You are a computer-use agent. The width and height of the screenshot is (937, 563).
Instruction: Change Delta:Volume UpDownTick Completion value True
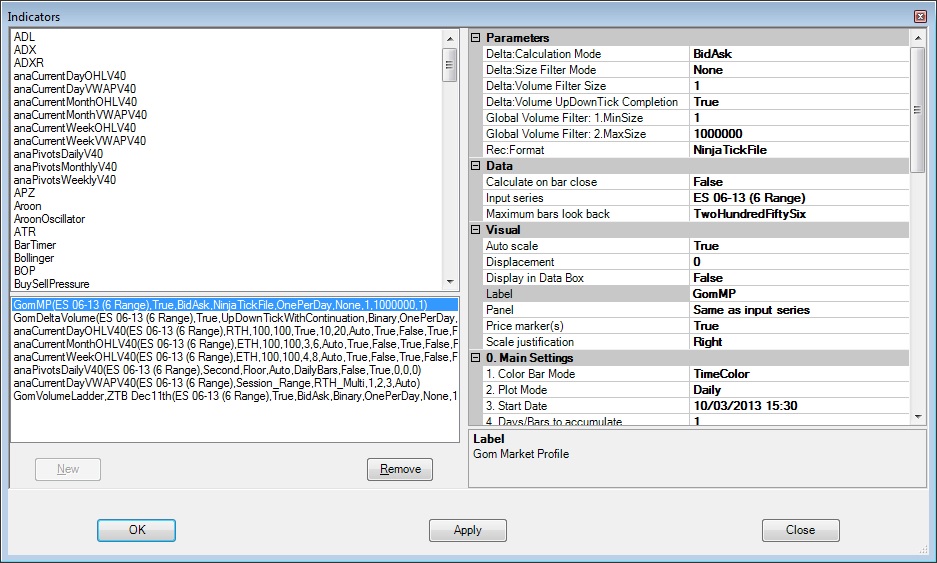pyautogui.click(x=799, y=102)
